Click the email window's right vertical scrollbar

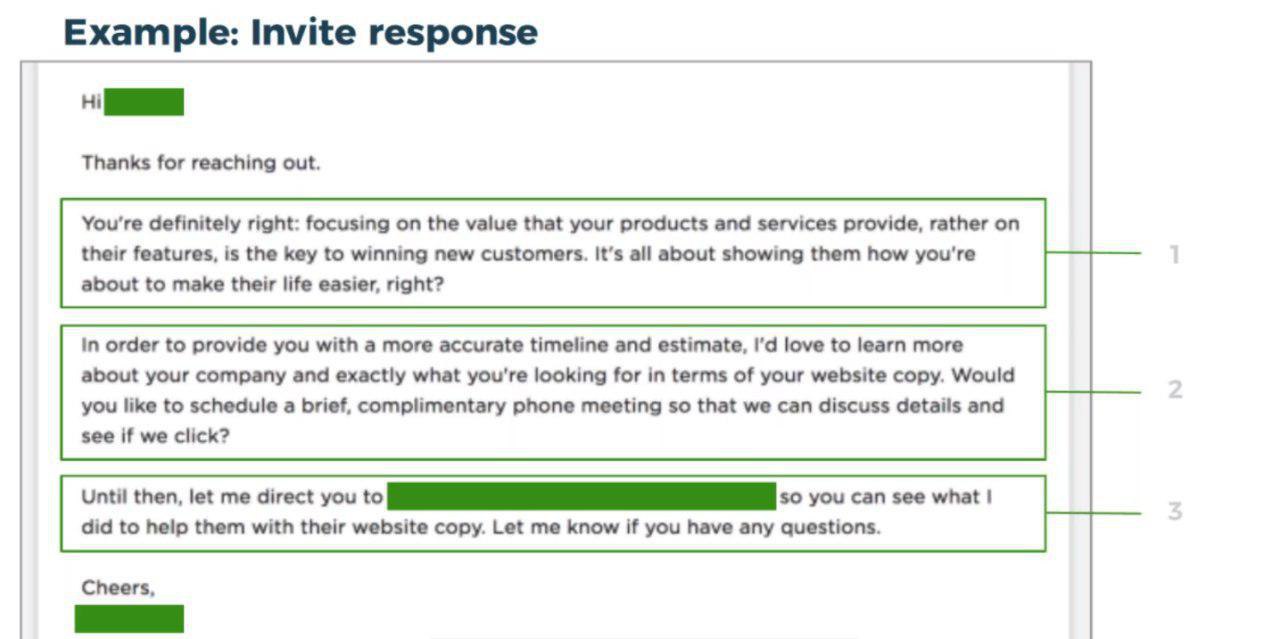1079,350
